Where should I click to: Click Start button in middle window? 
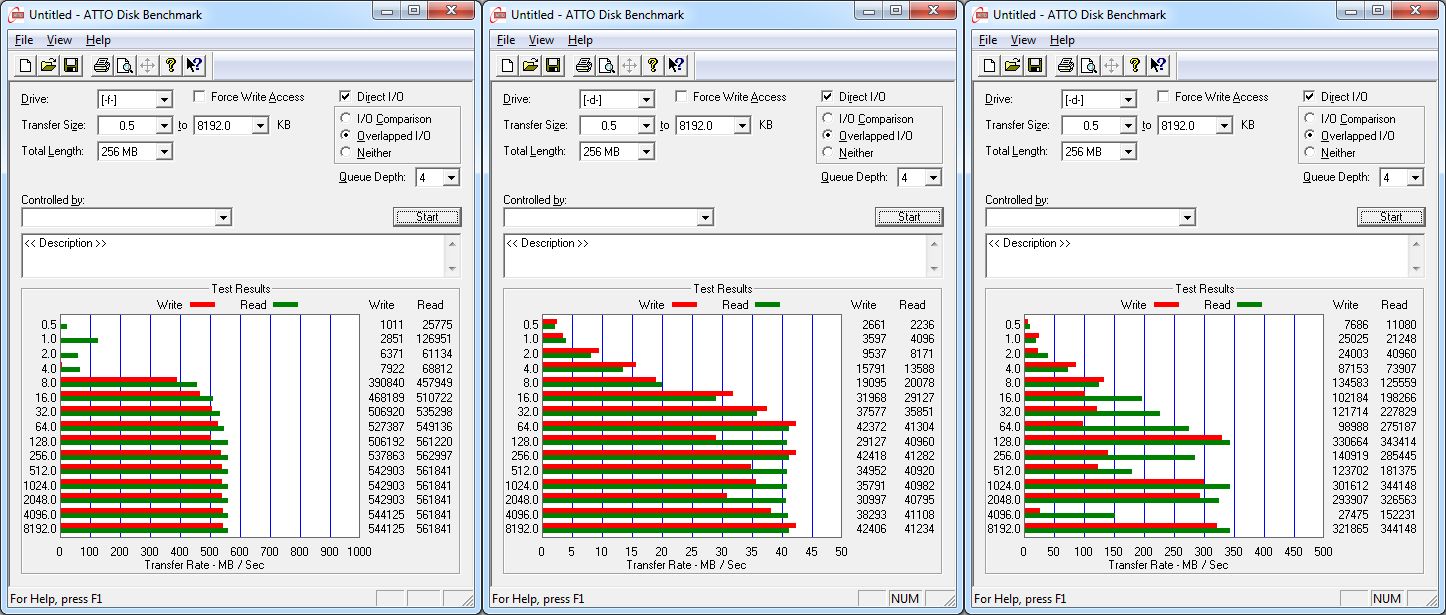click(x=909, y=217)
